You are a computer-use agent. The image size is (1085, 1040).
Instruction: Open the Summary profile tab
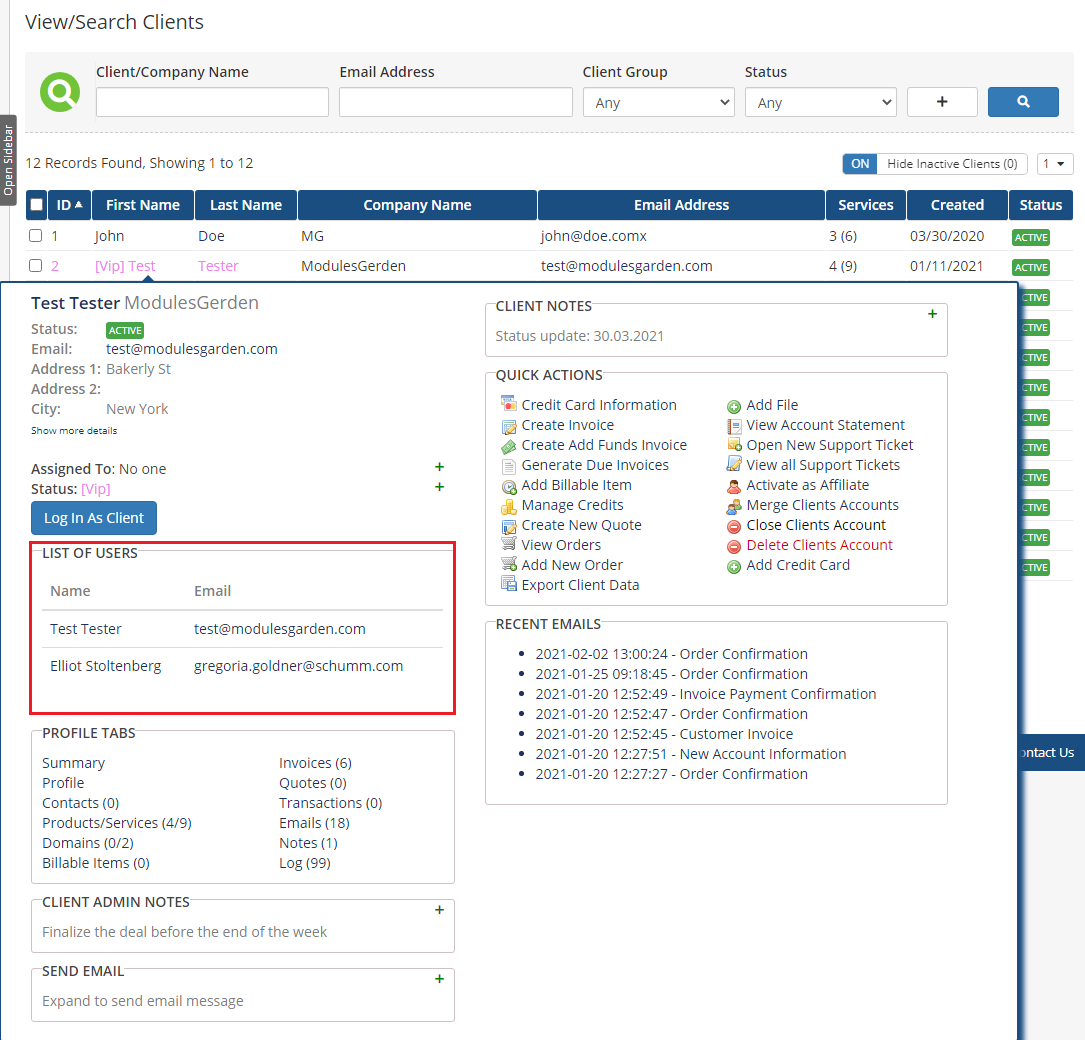73,763
